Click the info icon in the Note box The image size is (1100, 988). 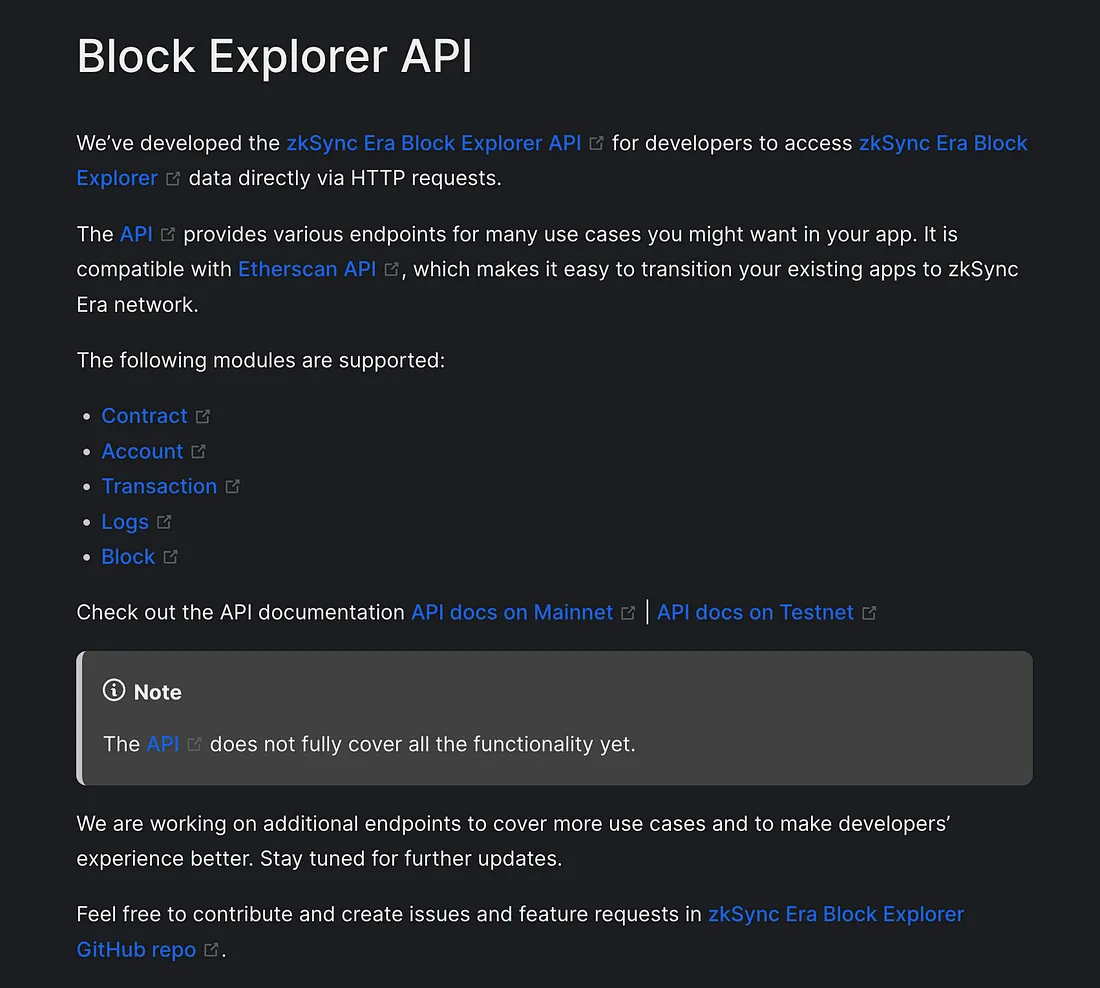pyautogui.click(x=114, y=690)
